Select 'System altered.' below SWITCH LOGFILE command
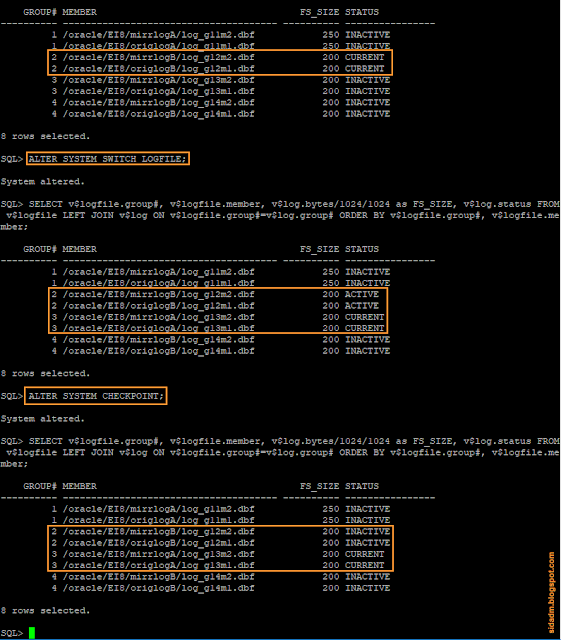This screenshot has height=640, width=561. tap(43, 182)
